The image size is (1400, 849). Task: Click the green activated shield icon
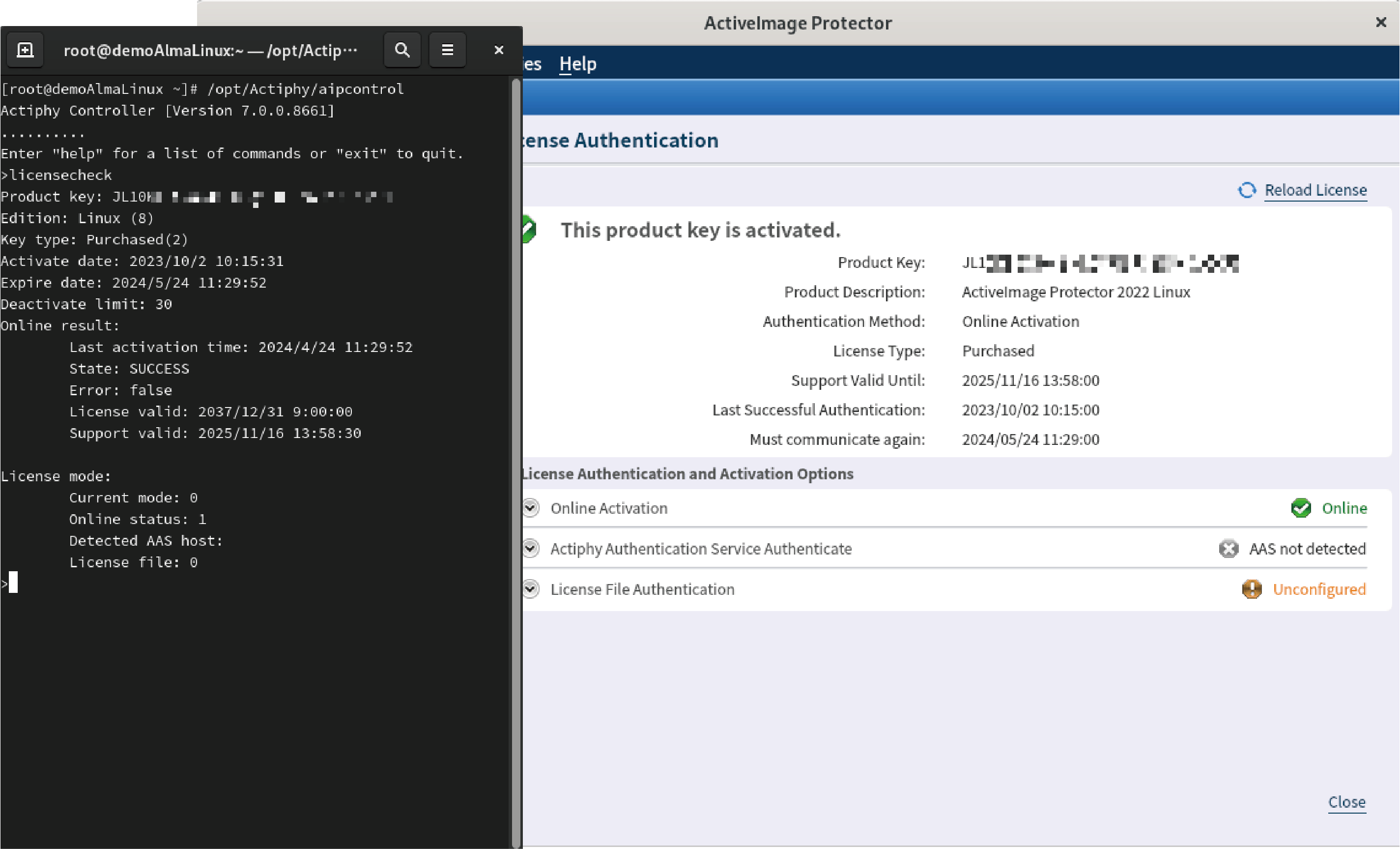pos(528,230)
